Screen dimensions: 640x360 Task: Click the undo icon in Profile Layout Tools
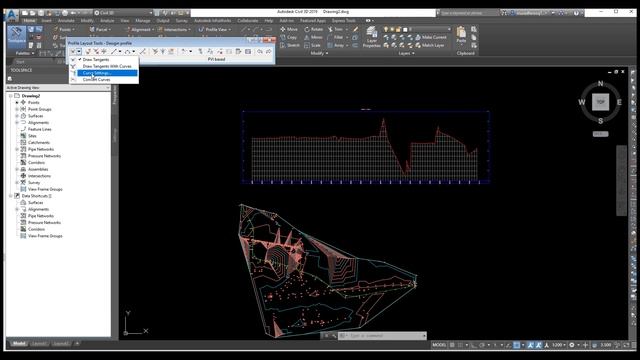(260, 51)
